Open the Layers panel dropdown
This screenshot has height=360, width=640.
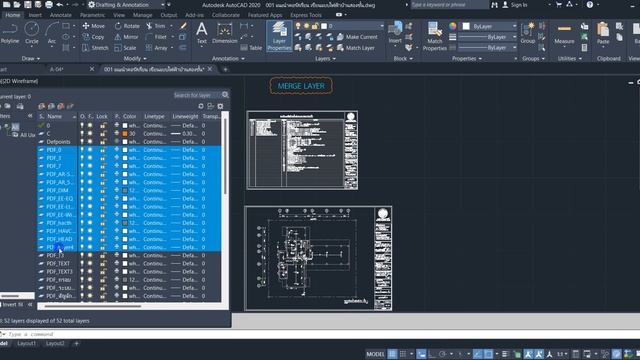[x=325, y=58]
